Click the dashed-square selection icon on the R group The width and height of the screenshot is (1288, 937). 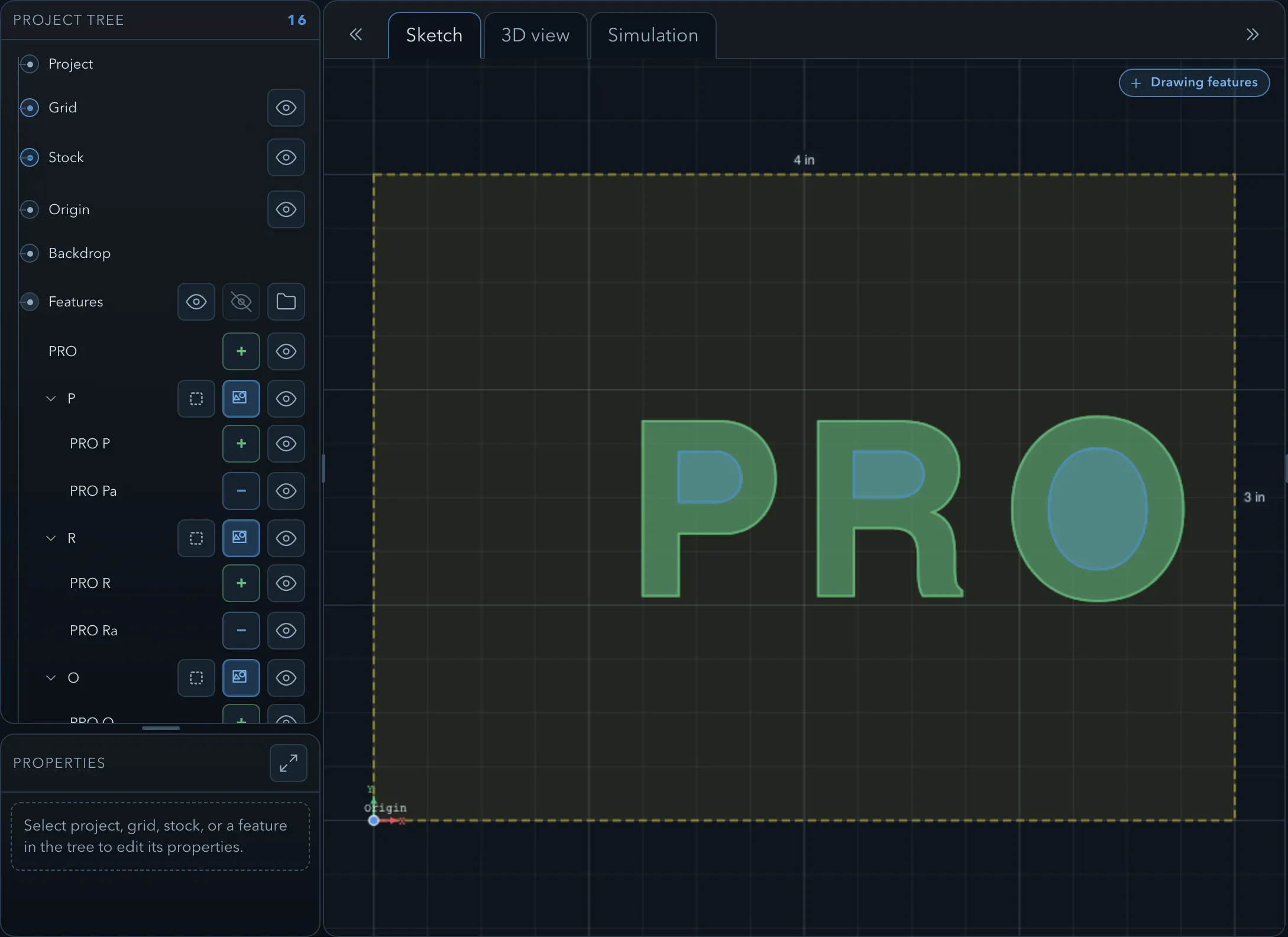pyautogui.click(x=196, y=538)
